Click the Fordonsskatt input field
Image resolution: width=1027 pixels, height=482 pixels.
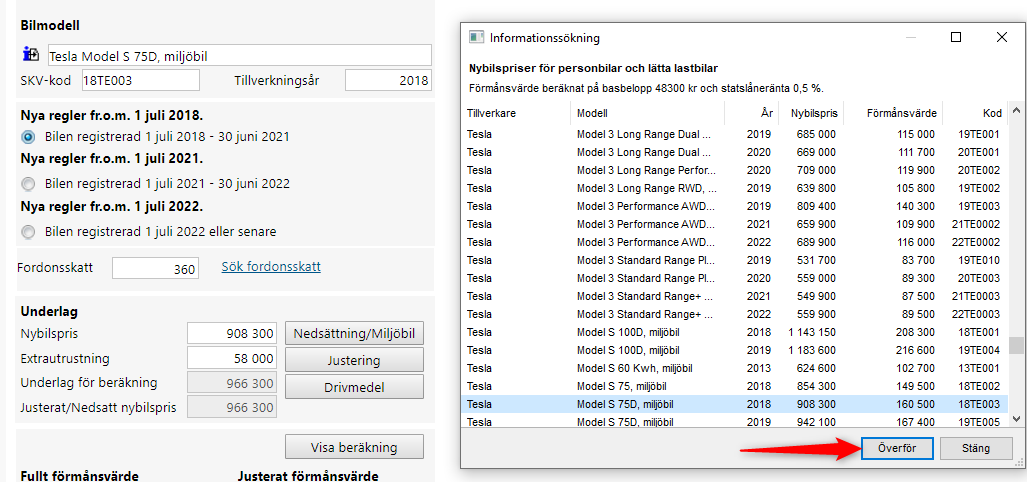(155, 268)
